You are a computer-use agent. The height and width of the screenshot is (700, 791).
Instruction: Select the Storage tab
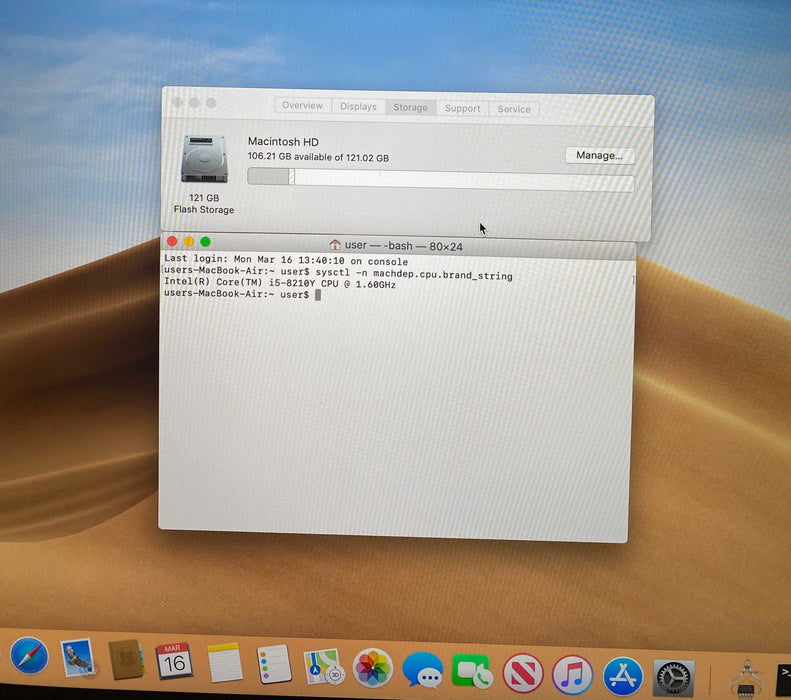[x=411, y=107]
